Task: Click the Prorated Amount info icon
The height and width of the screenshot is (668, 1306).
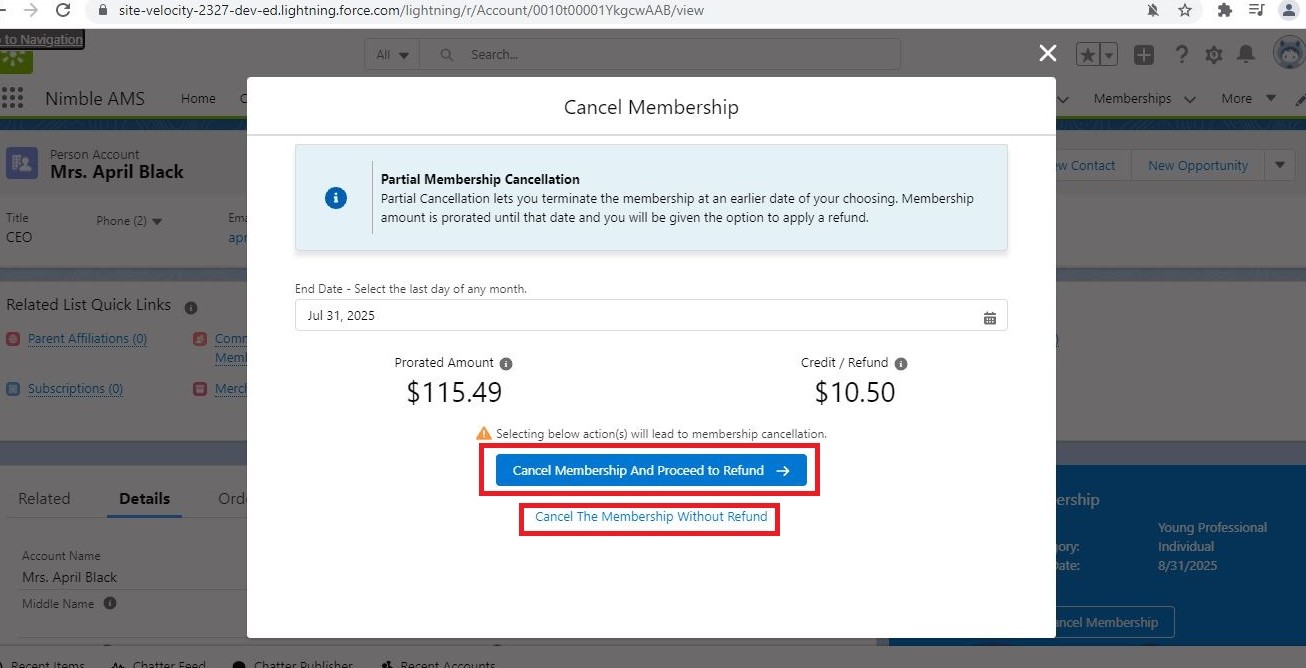Action: [x=506, y=364]
